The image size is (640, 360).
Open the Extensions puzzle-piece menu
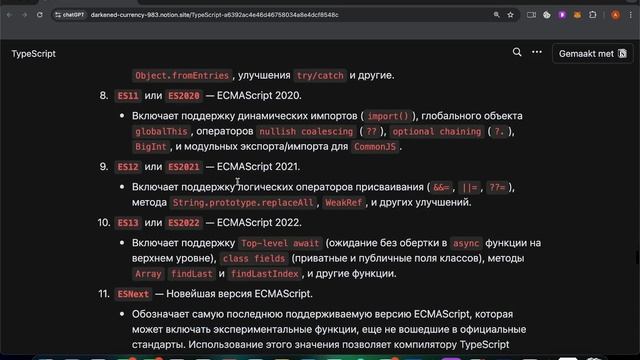pyautogui.click(x=593, y=15)
